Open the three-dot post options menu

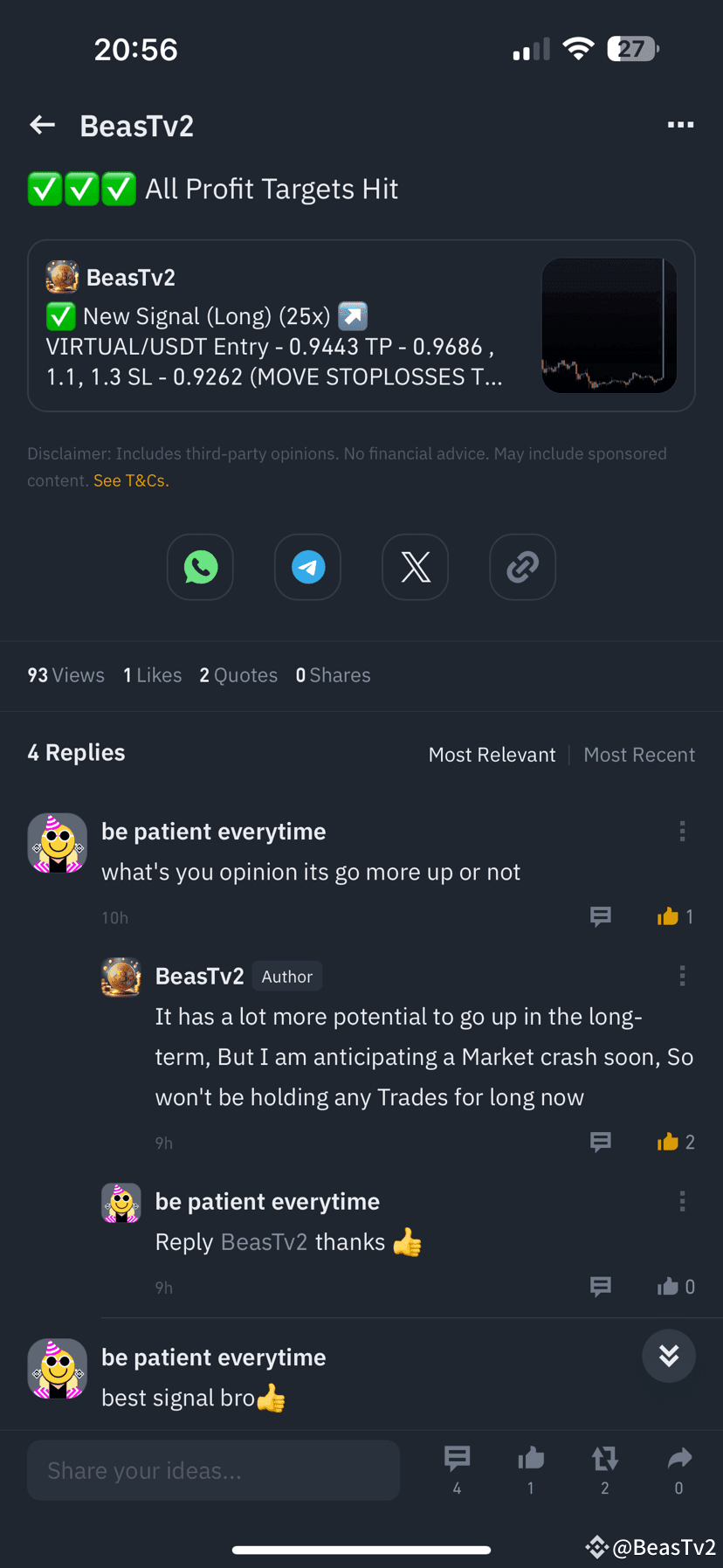tap(680, 125)
